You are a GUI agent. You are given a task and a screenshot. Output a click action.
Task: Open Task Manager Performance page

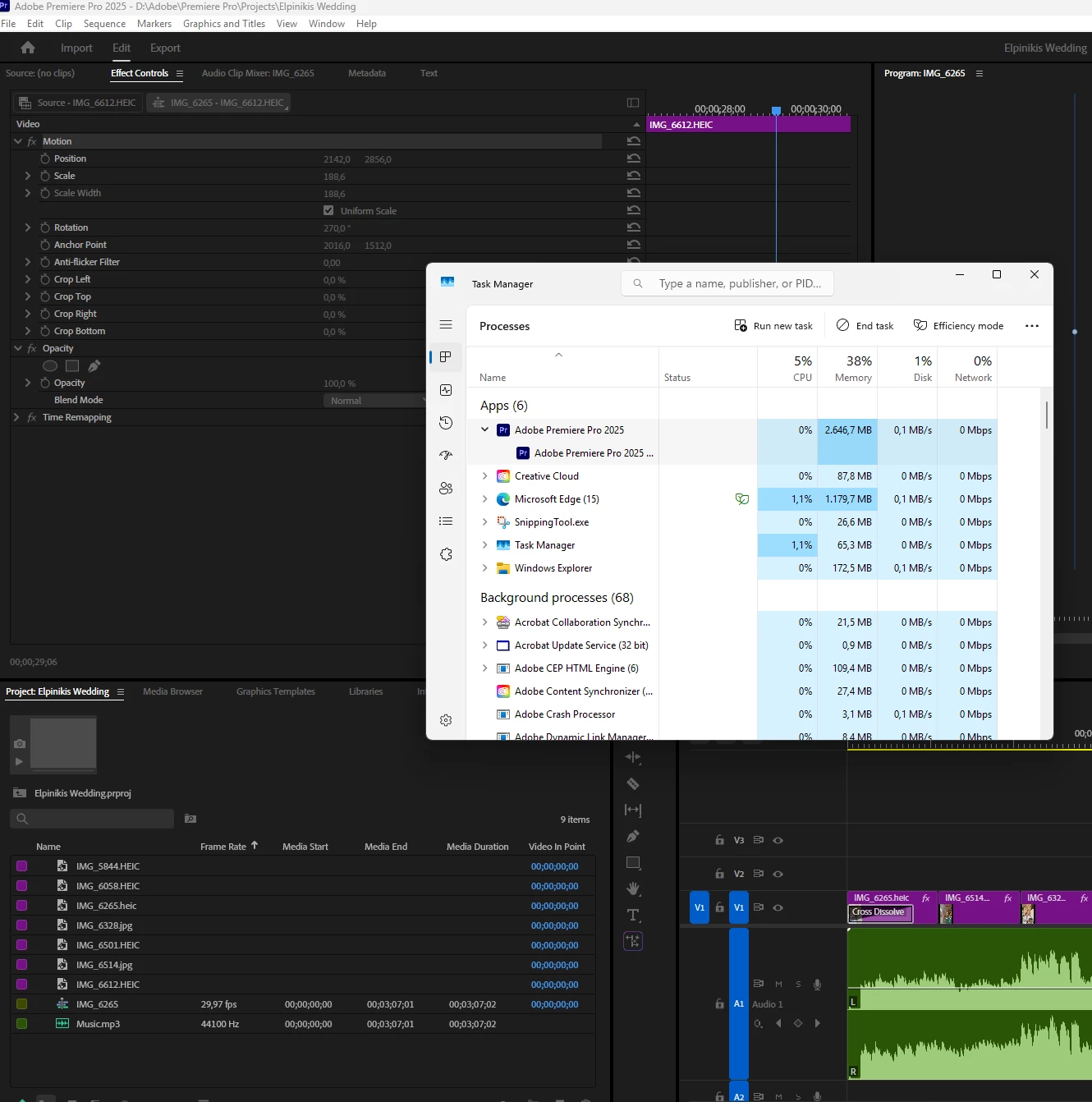click(x=446, y=390)
